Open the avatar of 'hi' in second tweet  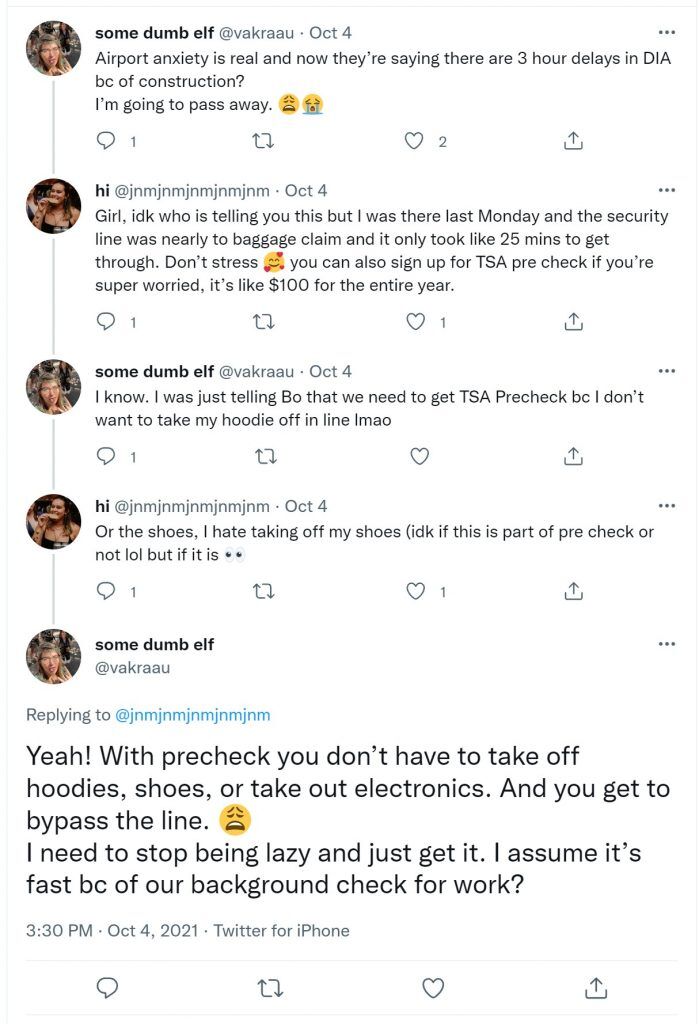click(x=54, y=206)
